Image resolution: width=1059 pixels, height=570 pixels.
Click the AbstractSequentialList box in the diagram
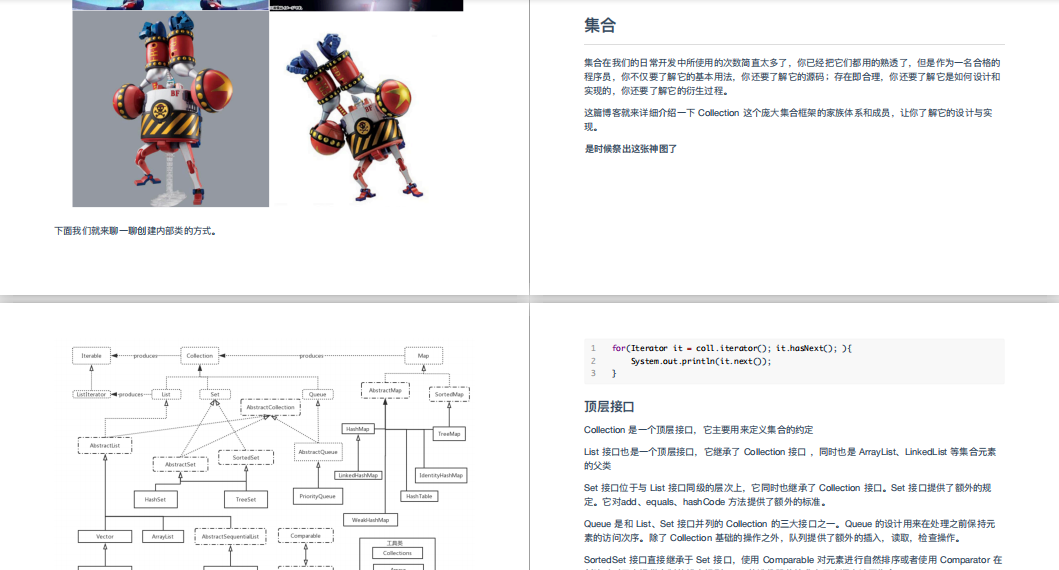230,537
